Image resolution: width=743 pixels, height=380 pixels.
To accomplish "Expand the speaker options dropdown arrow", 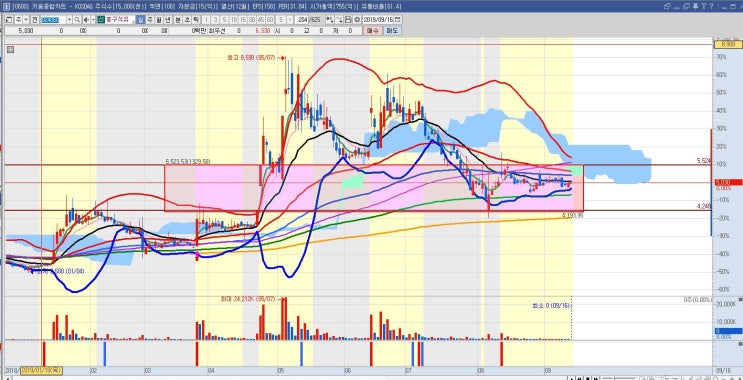I will click(x=93, y=20).
